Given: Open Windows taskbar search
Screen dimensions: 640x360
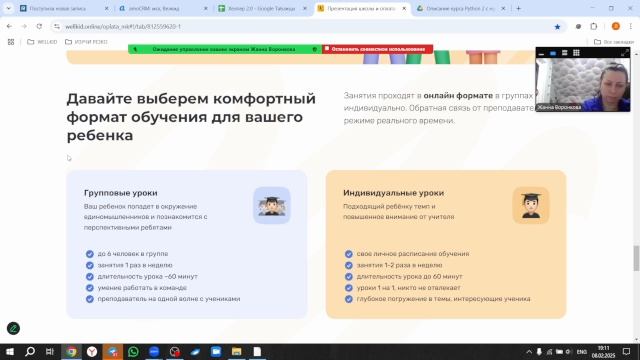Looking at the screenshot, I should 30,352.
